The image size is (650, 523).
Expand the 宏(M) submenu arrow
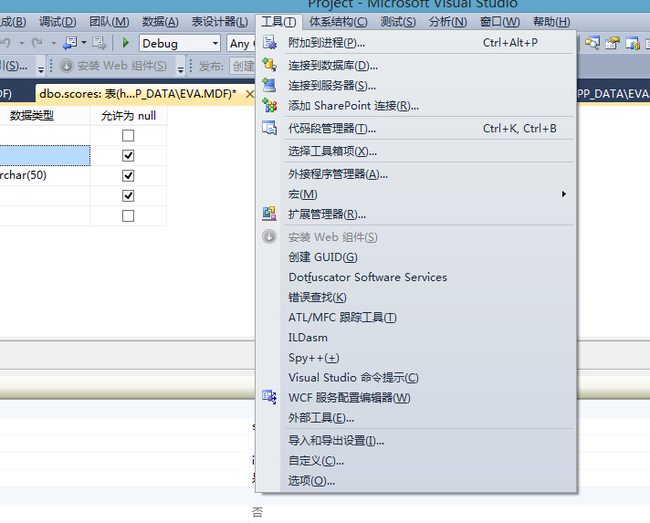pyautogui.click(x=563, y=194)
